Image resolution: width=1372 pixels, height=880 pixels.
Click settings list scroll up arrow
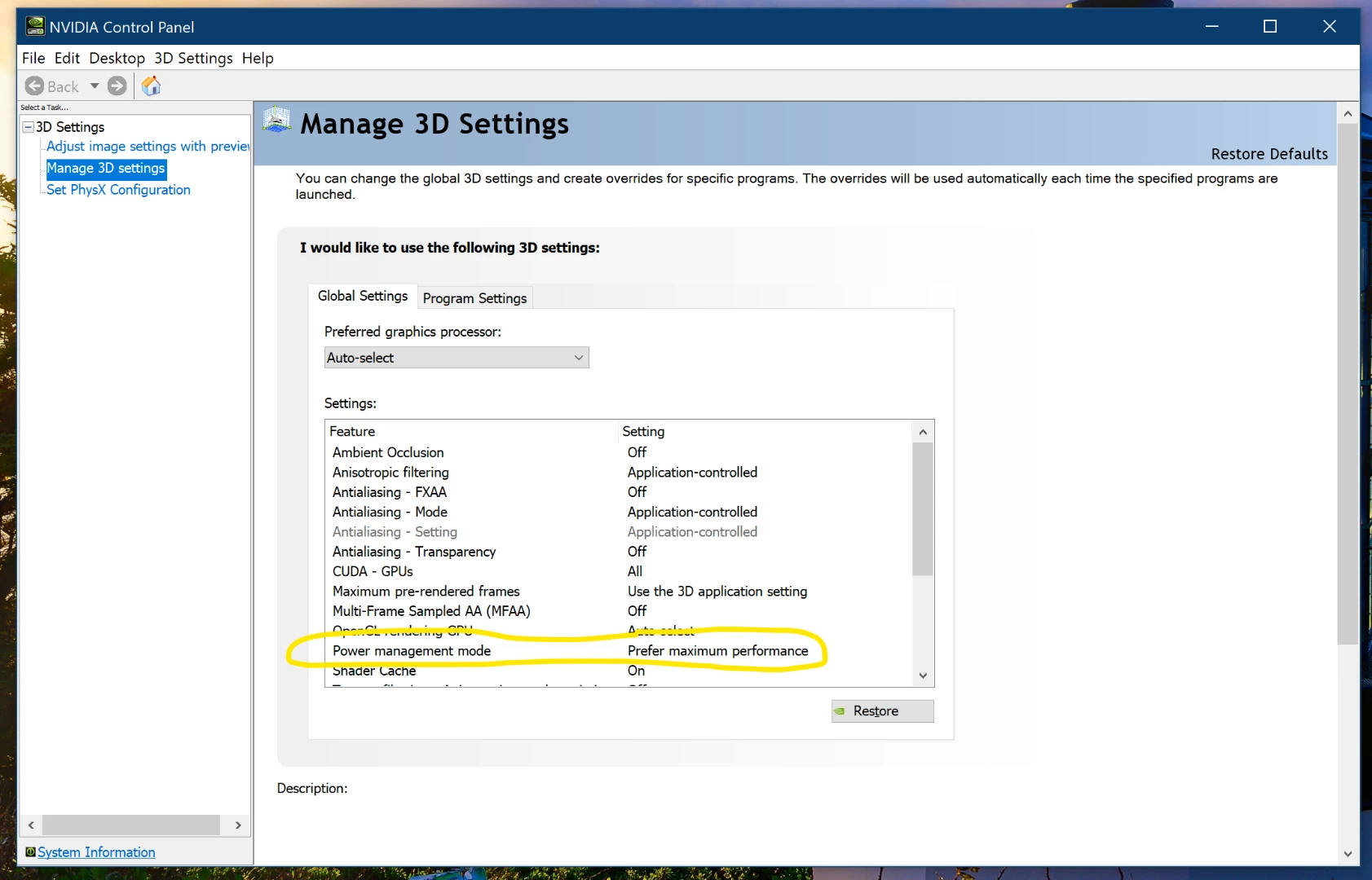pyautogui.click(x=923, y=432)
